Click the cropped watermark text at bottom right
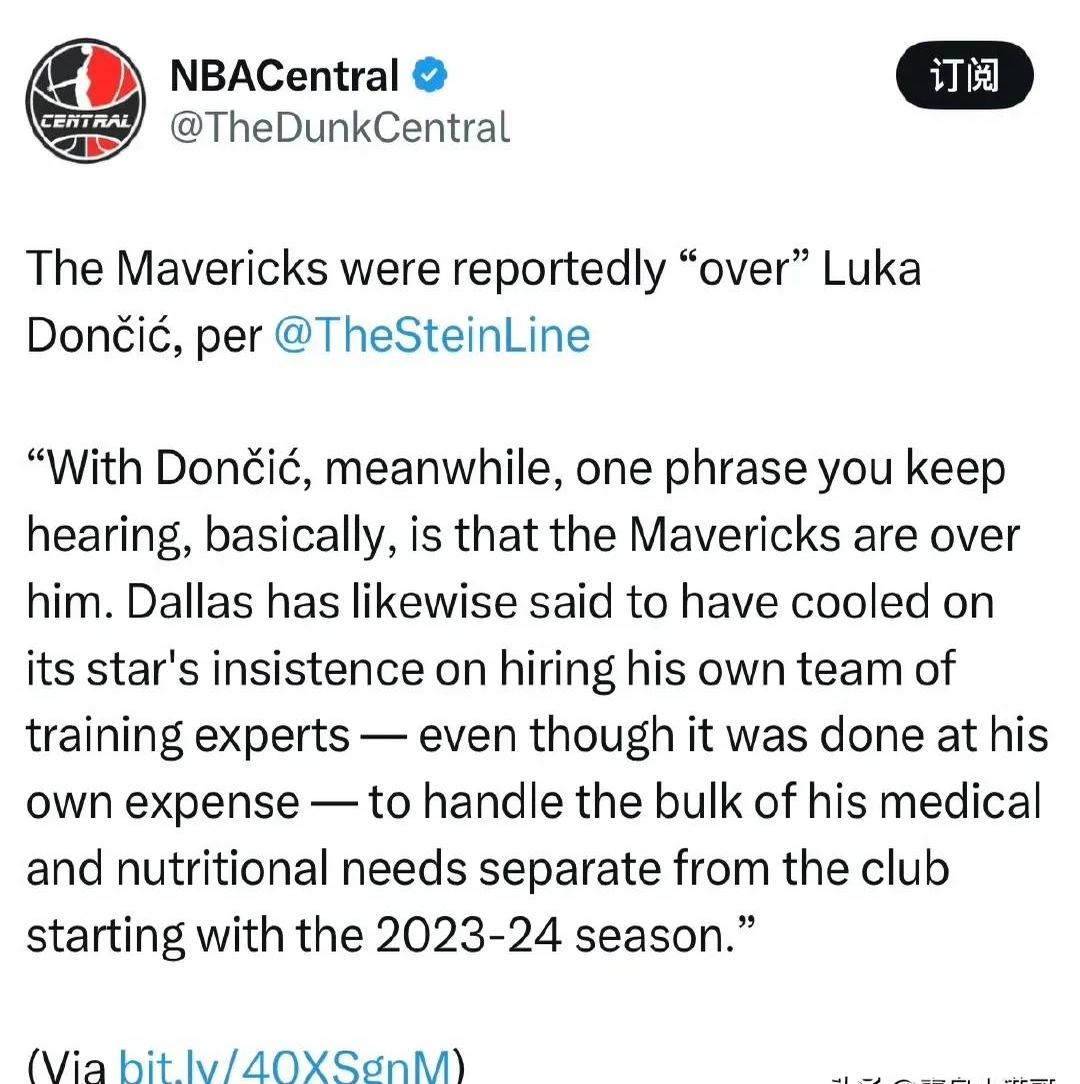 point(944,1079)
